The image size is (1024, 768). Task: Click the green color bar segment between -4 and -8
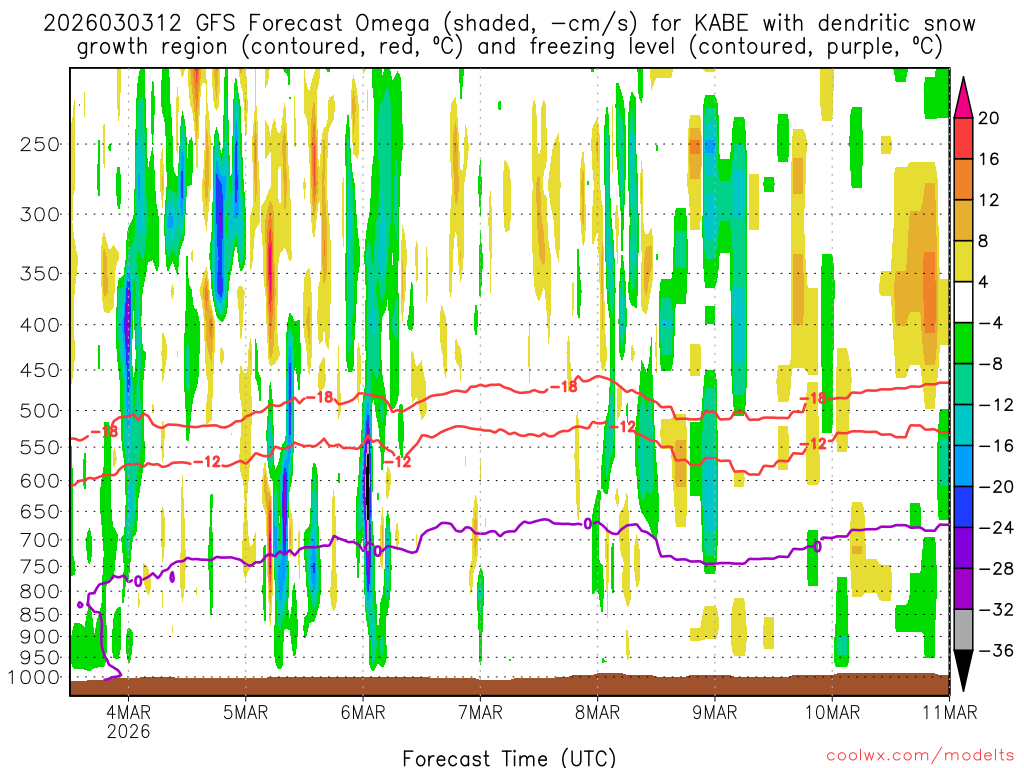pyautogui.click(x=963, y=343)
